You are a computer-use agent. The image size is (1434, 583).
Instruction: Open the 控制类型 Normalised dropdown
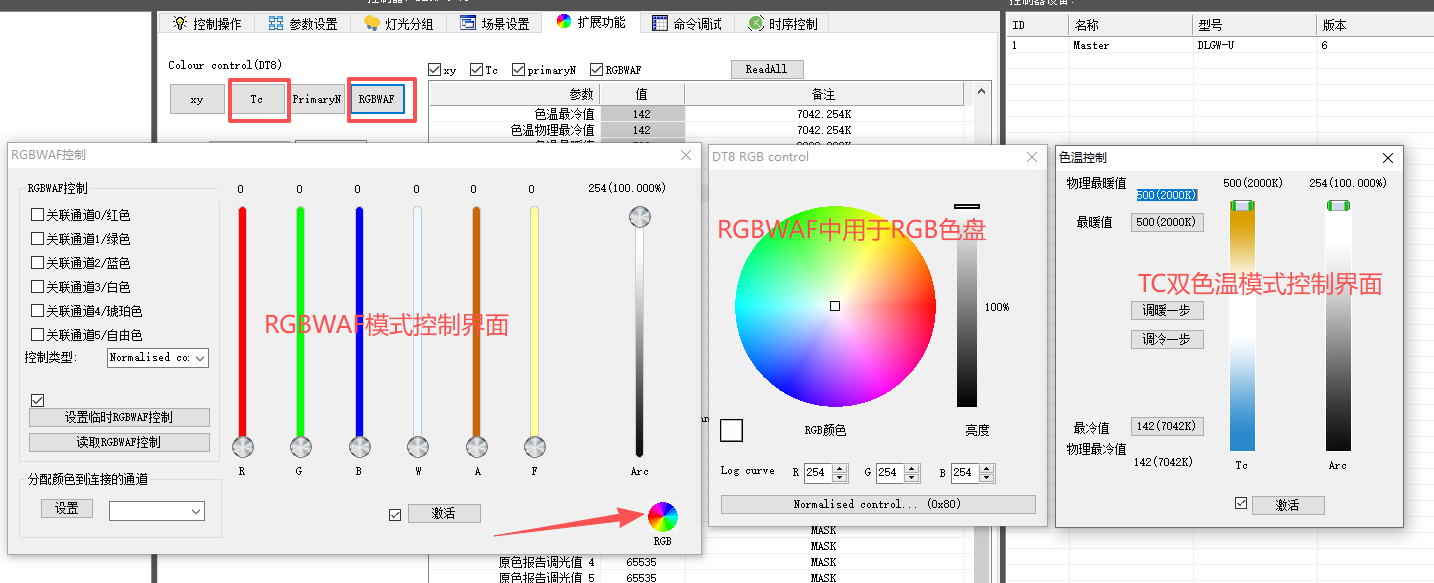[158, 357]
